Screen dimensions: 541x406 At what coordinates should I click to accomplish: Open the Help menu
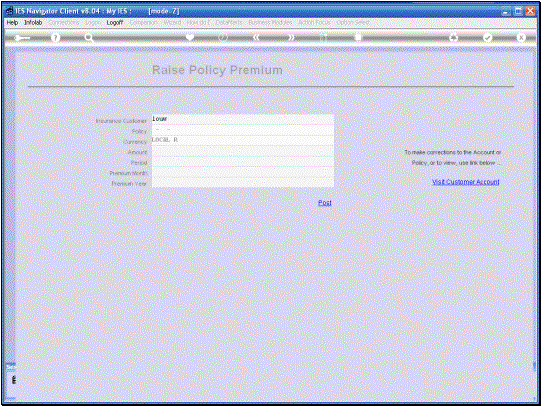[12, 22]
